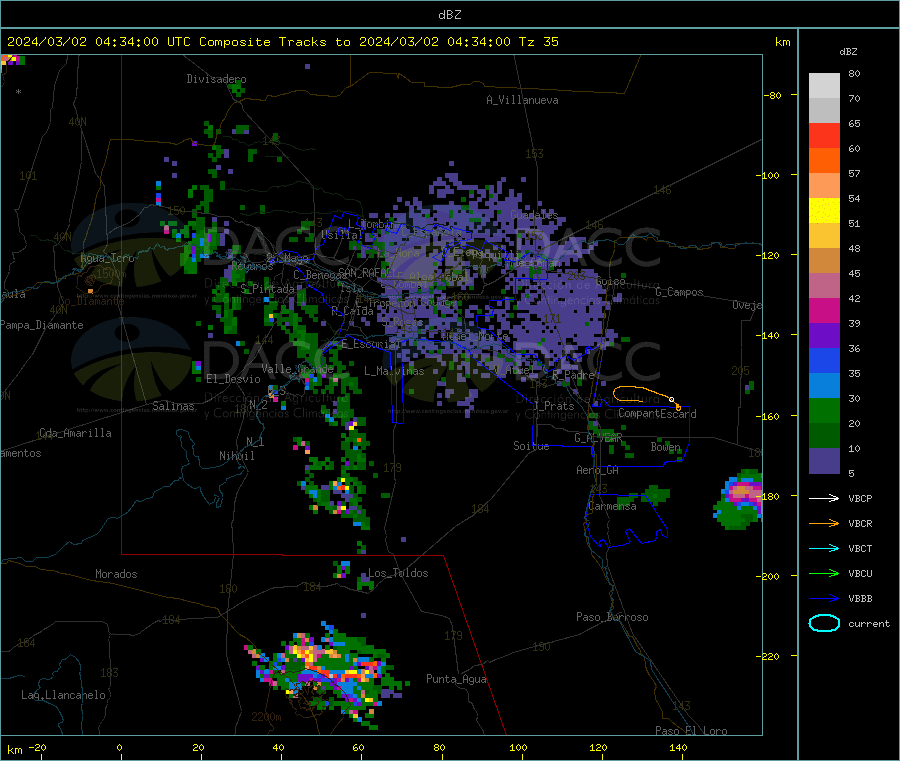
Task: Click the 'current' legend label
Action: [868, 623]
